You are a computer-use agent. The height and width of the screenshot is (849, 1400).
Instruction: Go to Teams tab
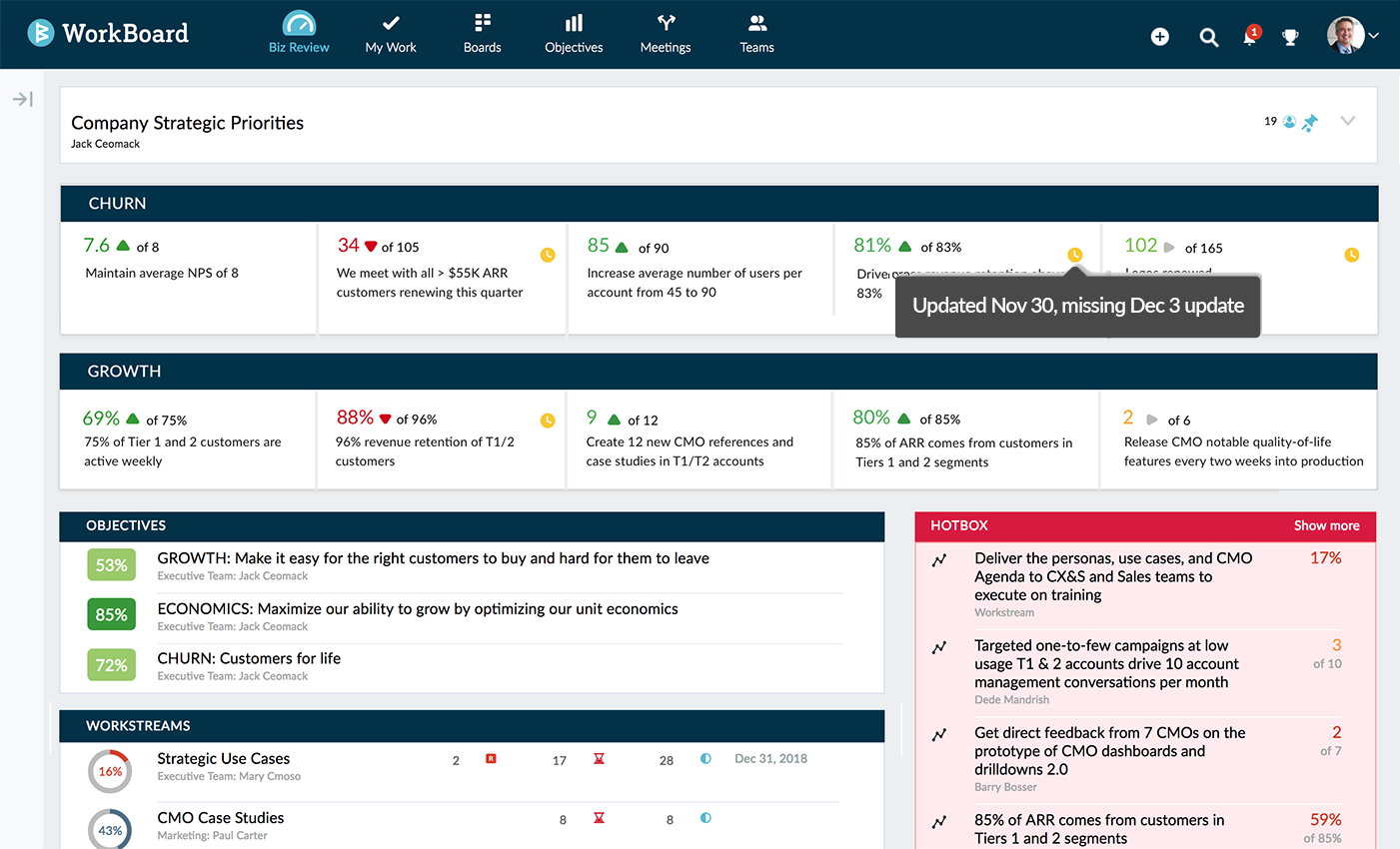click(757, 33)
